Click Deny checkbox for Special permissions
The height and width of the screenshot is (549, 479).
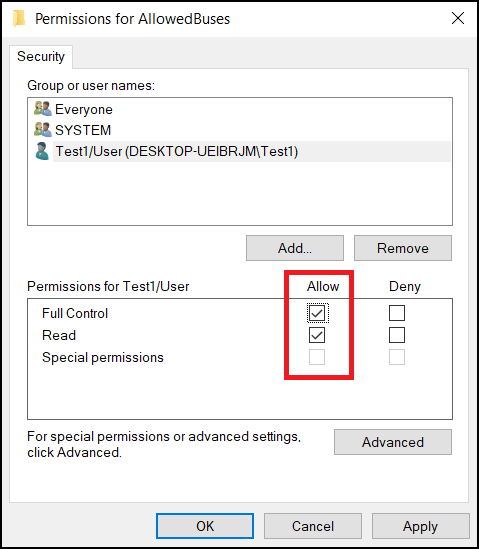coord(397,357)
